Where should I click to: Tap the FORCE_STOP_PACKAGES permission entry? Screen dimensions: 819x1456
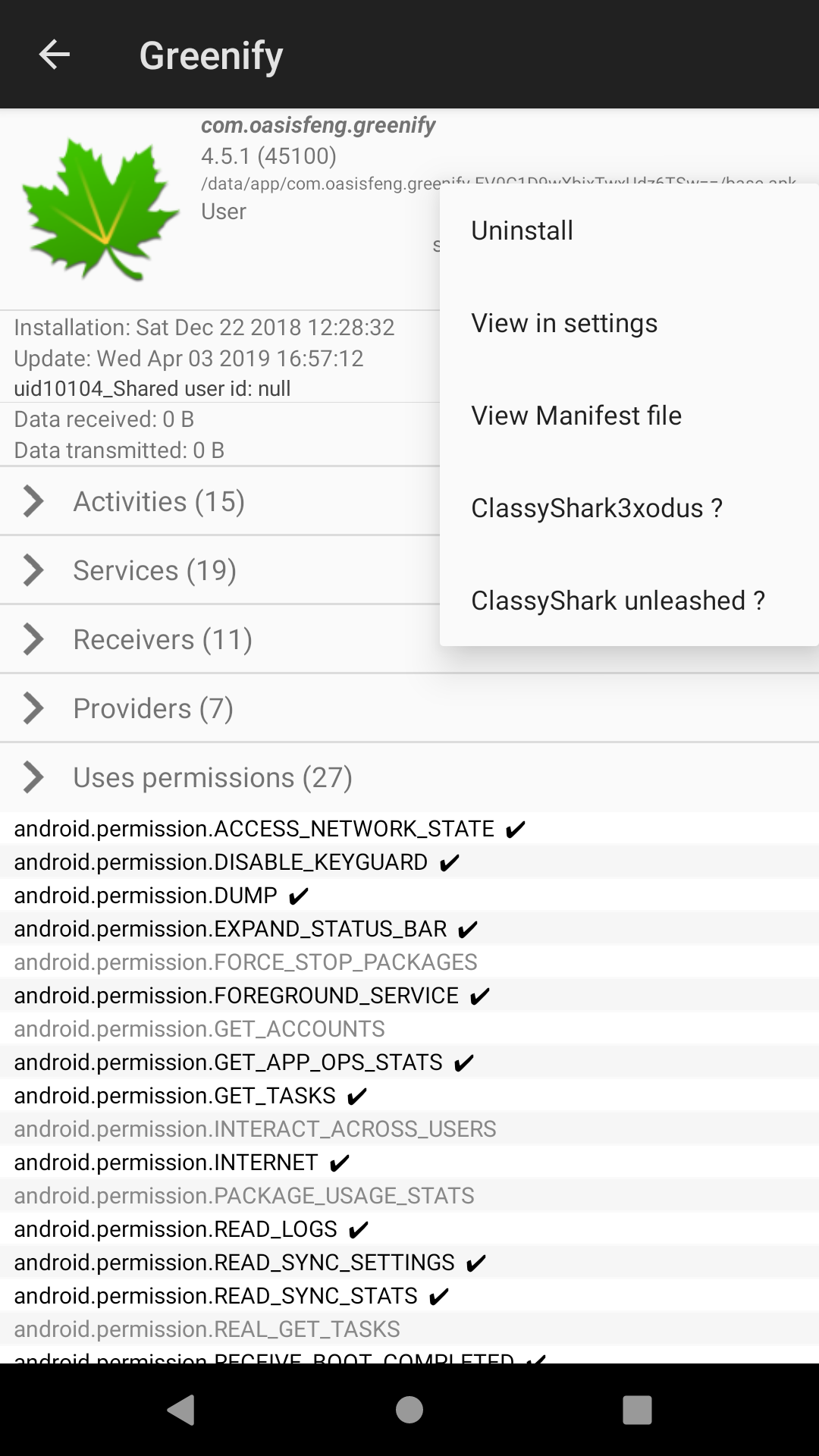[x=246, y=962]
